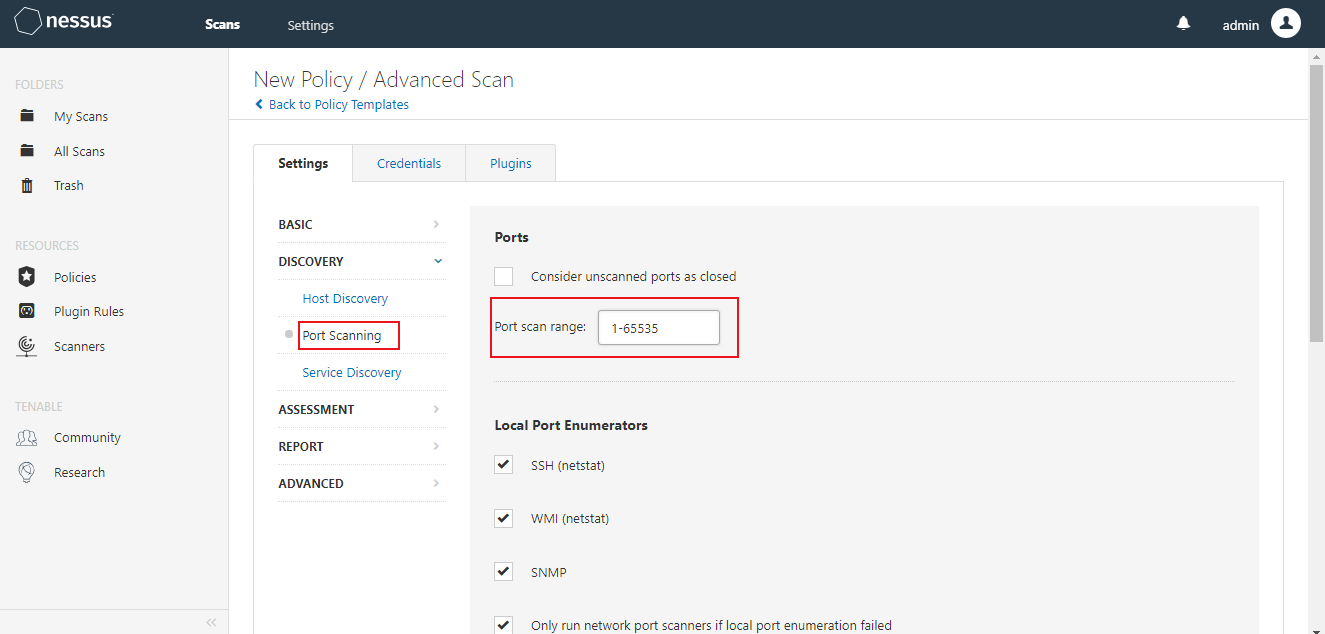1325x634 pixels.
Task: Expand the ADVANCED settings section
Action: tap(436, 484)
